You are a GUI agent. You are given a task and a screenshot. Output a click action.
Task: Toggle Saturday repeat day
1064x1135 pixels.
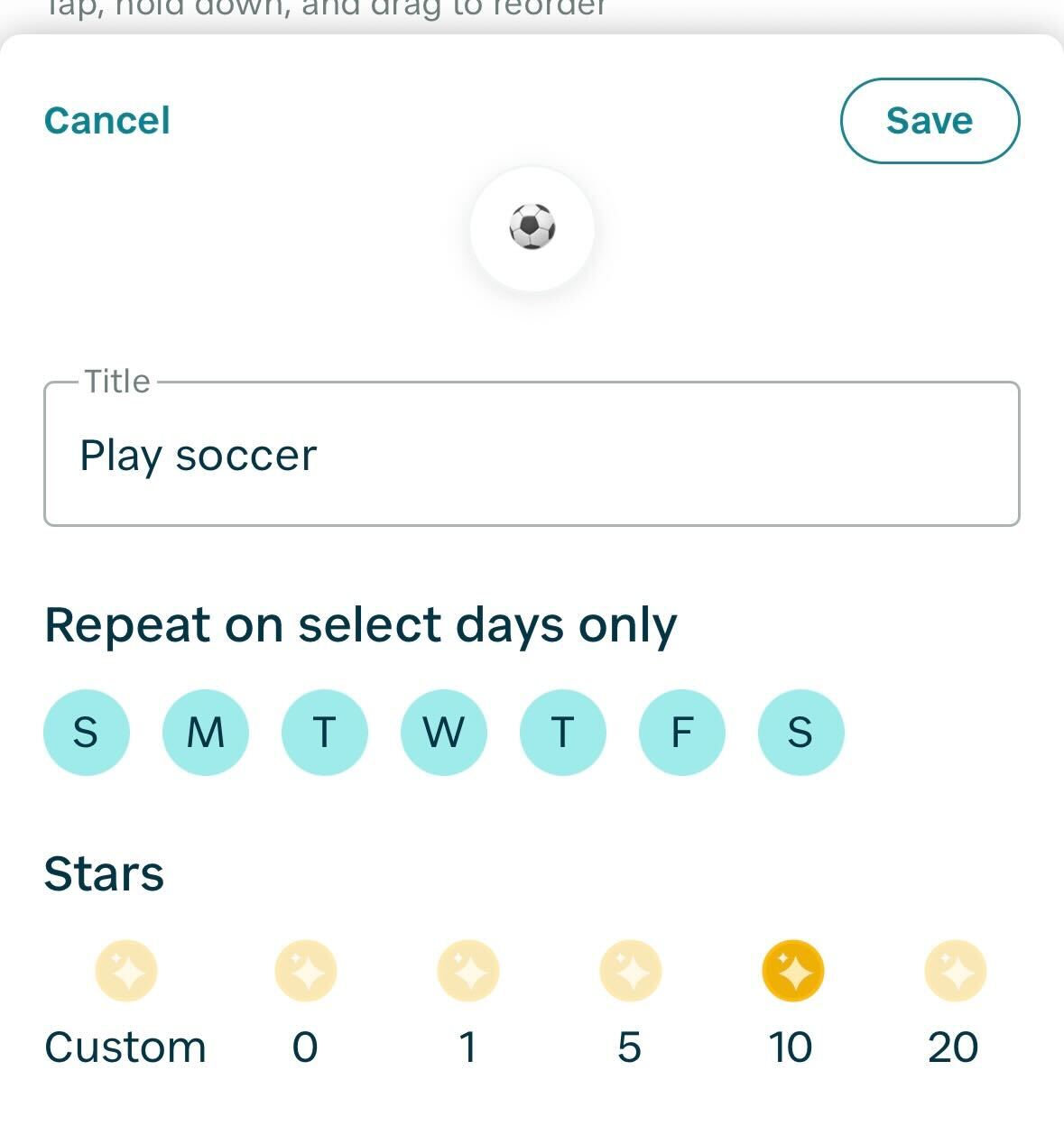(801, 732)
